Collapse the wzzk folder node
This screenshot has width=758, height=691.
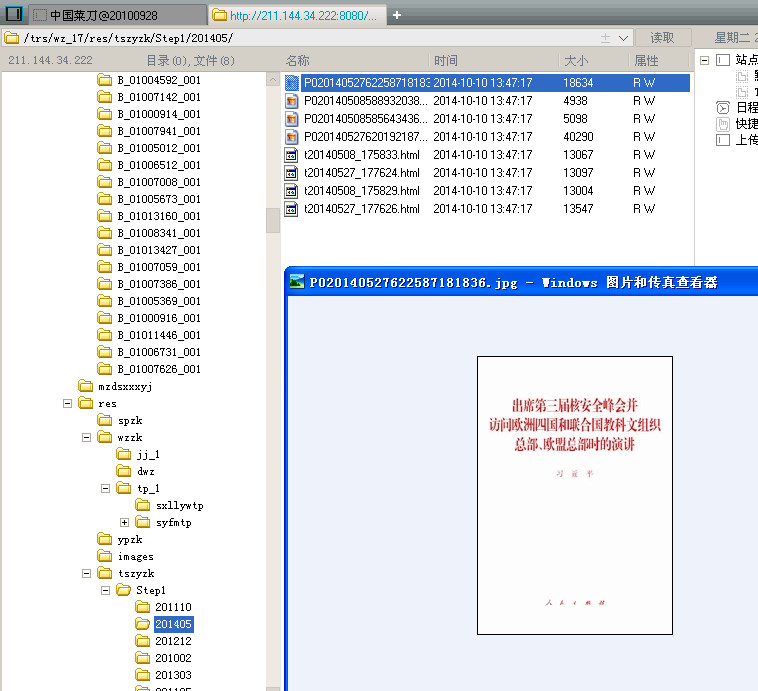[x=87, y=438]
